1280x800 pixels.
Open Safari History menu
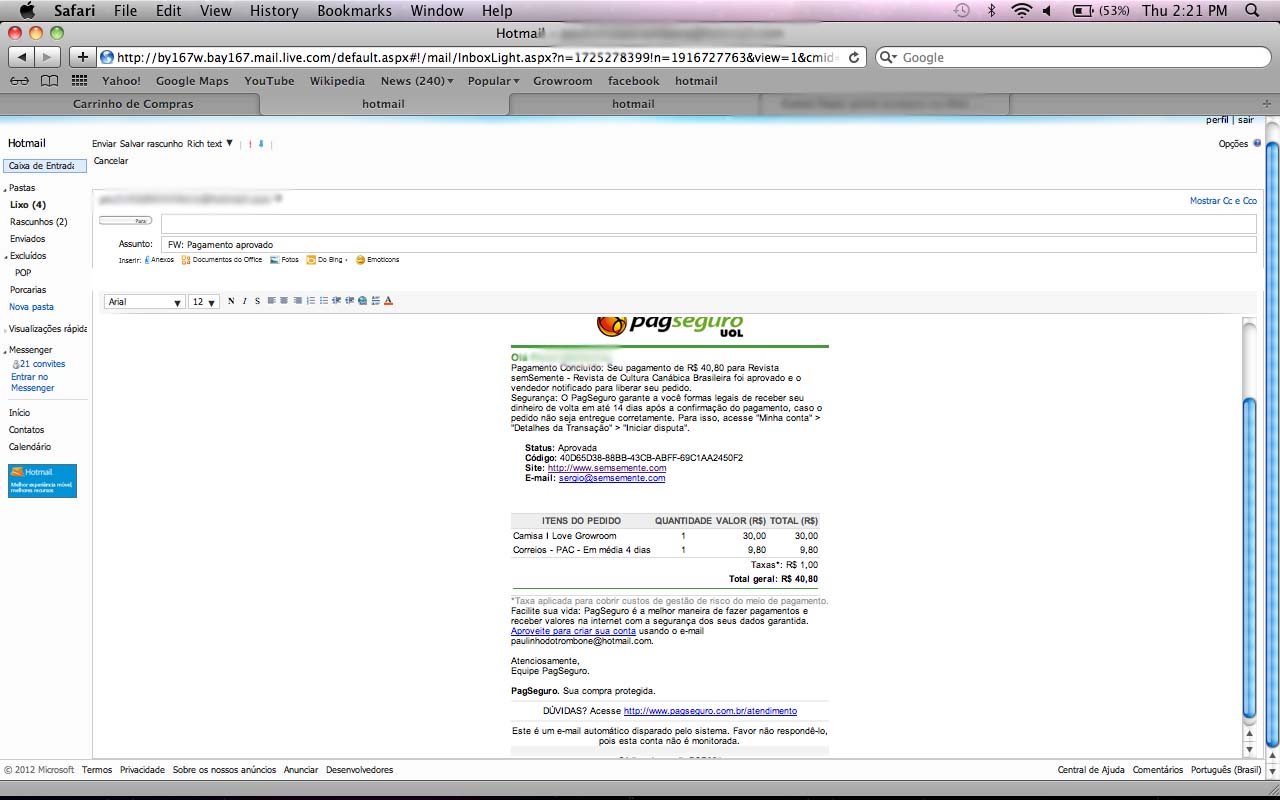pyautogui.click(x=274, y=10)
